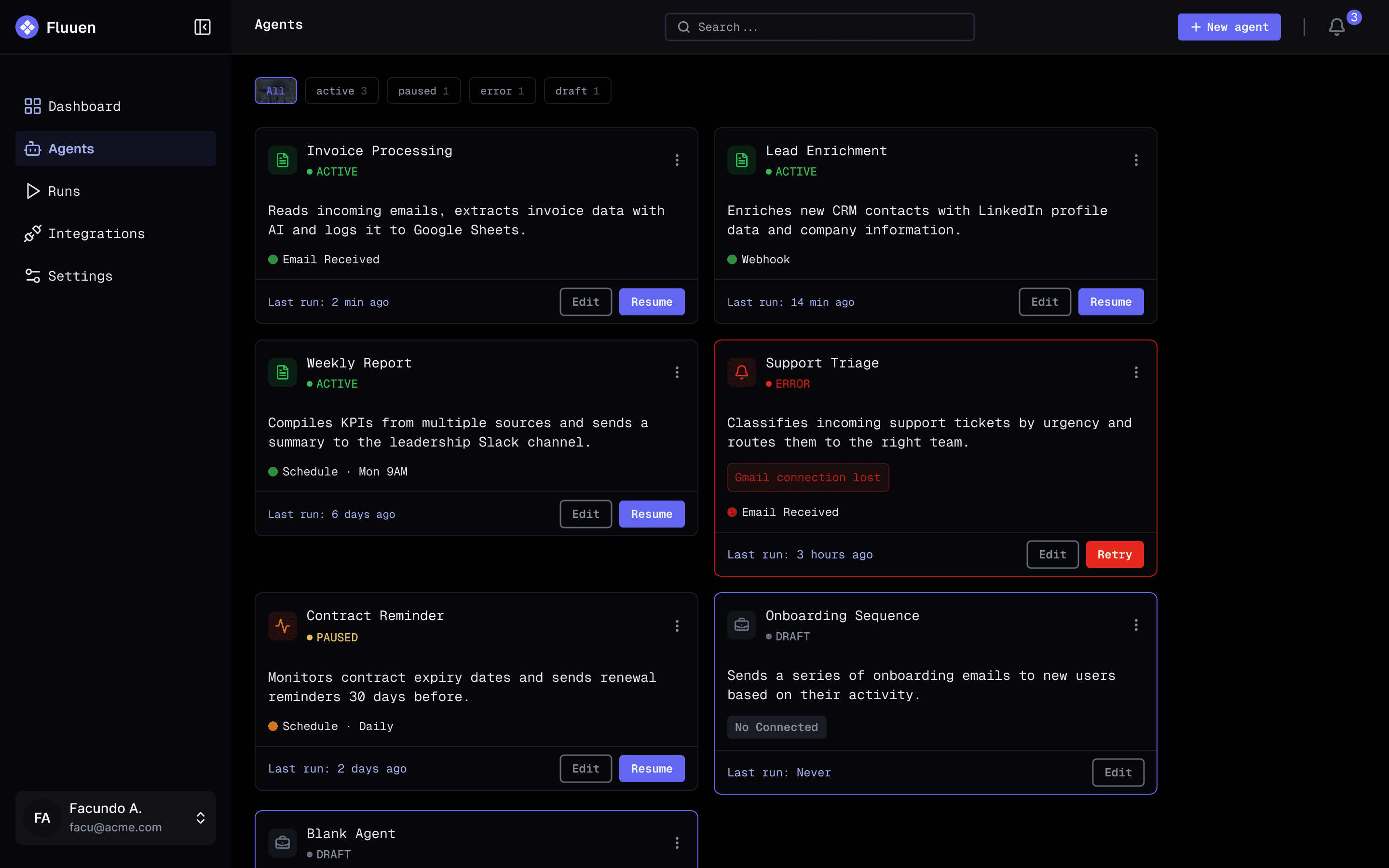Open Weekly Report more options menu
1389x868 pixels.
click(677, 373)
